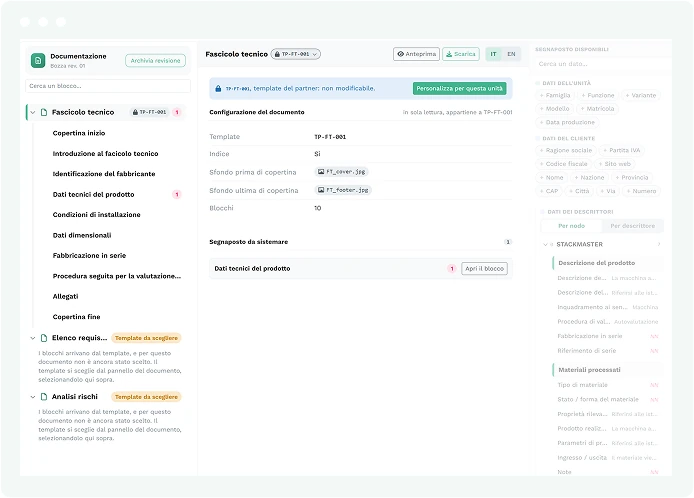This screenshot has height=498, width=694.
Task: Select Allegati block
Action: (x=65, y=297)
